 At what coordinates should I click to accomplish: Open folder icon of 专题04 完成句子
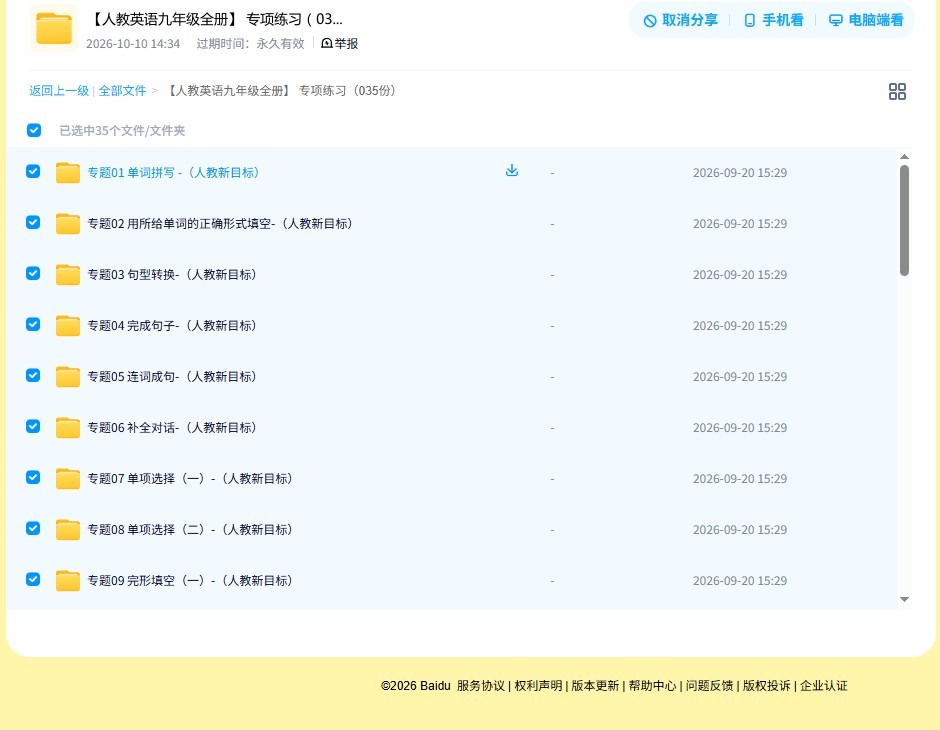[x=68, y=325]
